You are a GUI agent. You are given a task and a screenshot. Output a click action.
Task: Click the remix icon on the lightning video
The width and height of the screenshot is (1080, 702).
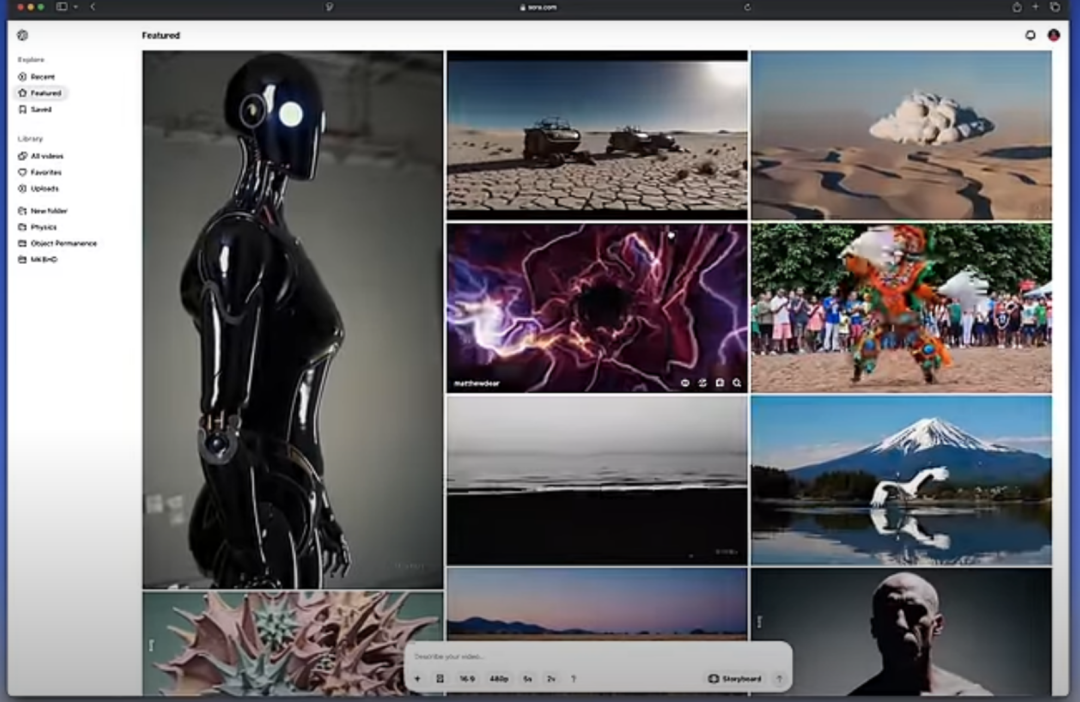tap(702, 383)
